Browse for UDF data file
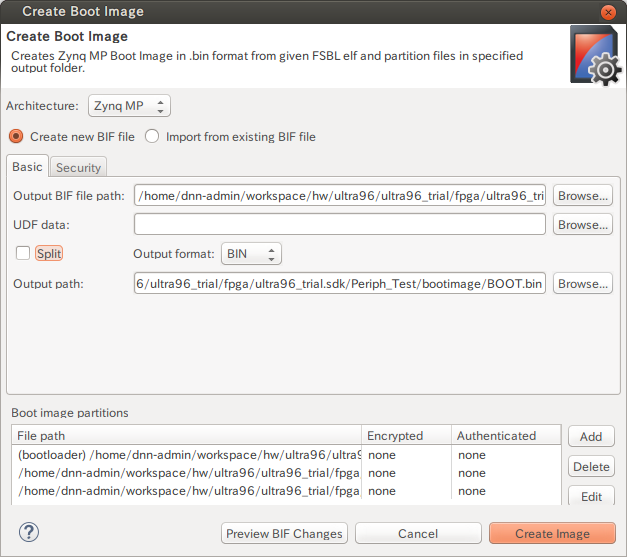This screenshot has height=557, width=627. (x=583, y=224)
